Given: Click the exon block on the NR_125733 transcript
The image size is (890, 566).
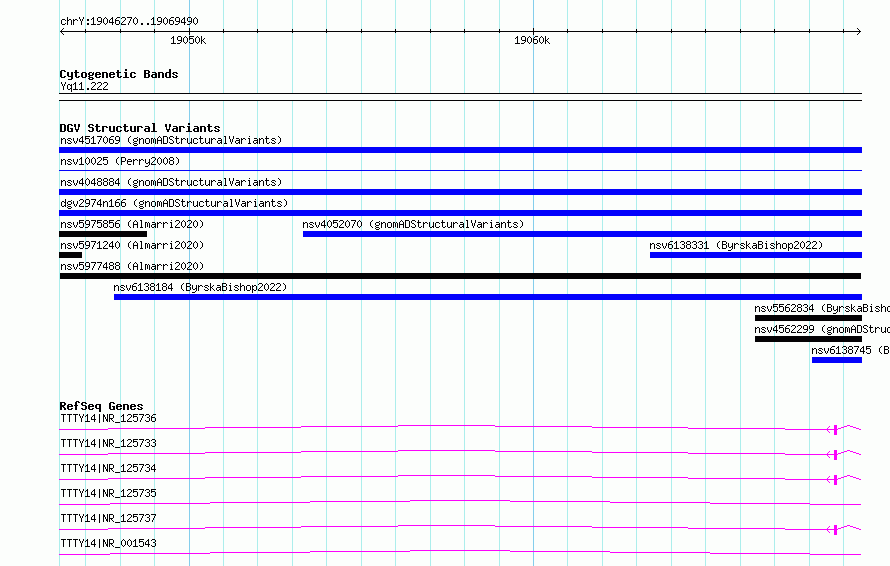Looking at the screenshot, I should pos(836,455).
